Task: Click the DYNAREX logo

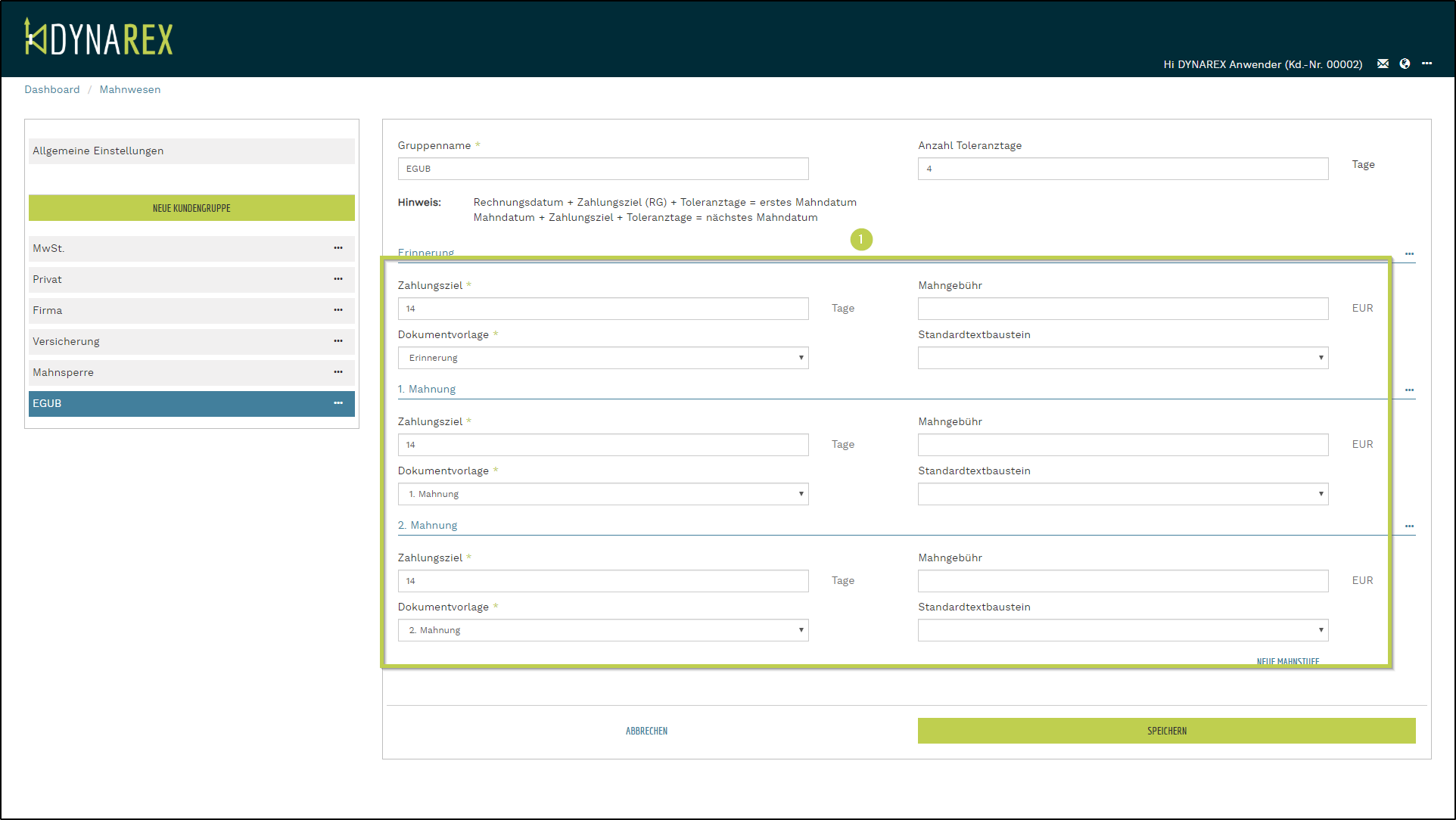Action: point(98,38)
